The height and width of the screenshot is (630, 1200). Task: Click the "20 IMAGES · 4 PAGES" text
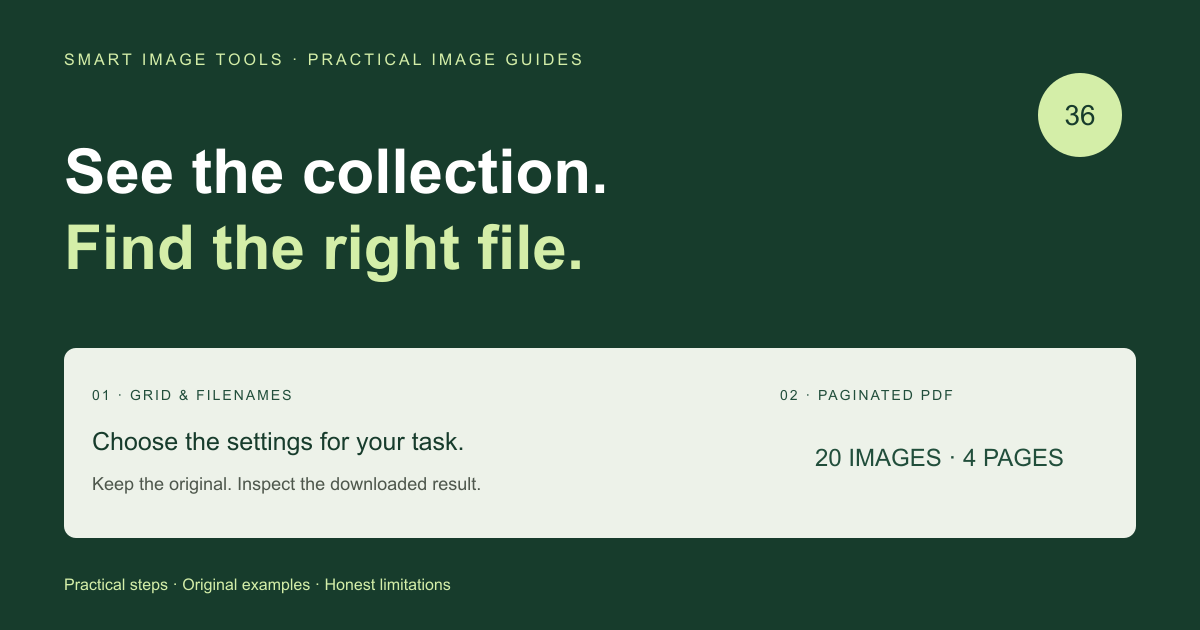pos(939,458)
